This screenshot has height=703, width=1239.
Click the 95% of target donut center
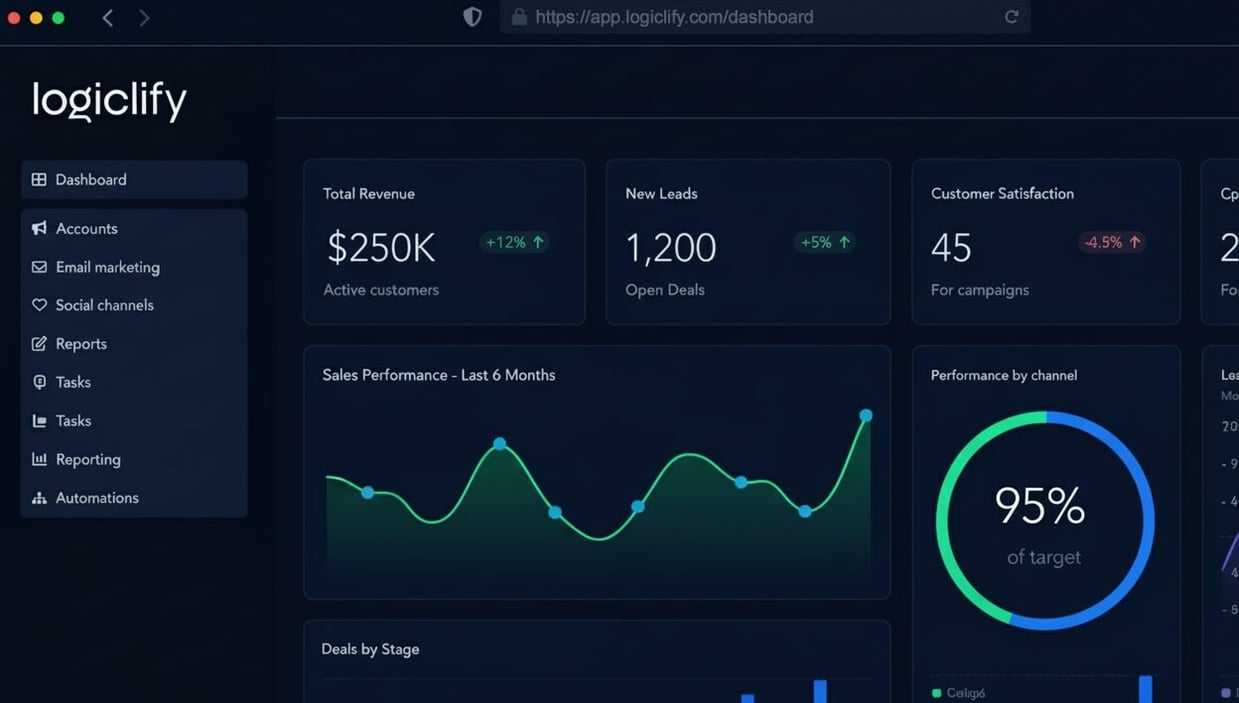pyautogui.click(x=1044, y=521)
